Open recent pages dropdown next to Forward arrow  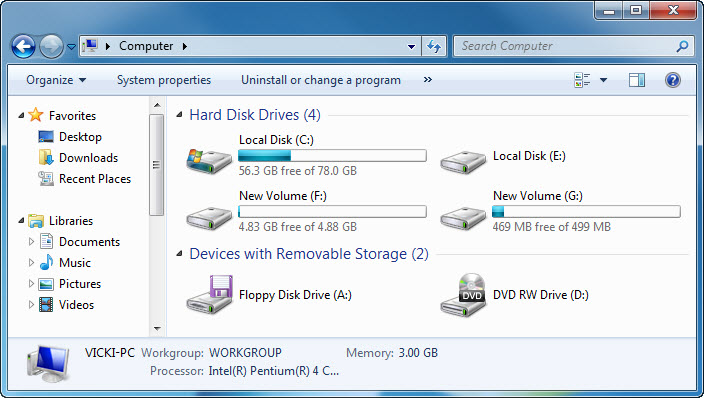(x=71, y=46)
